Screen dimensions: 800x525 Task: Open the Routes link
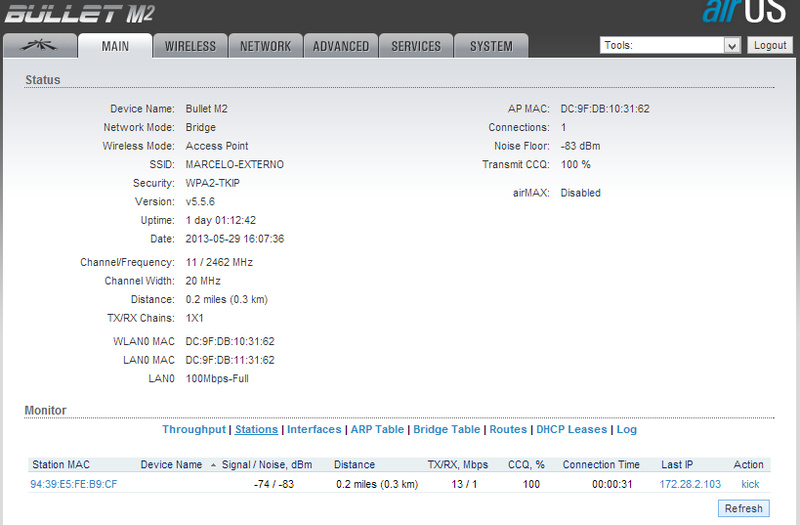[x=508, y=430]
